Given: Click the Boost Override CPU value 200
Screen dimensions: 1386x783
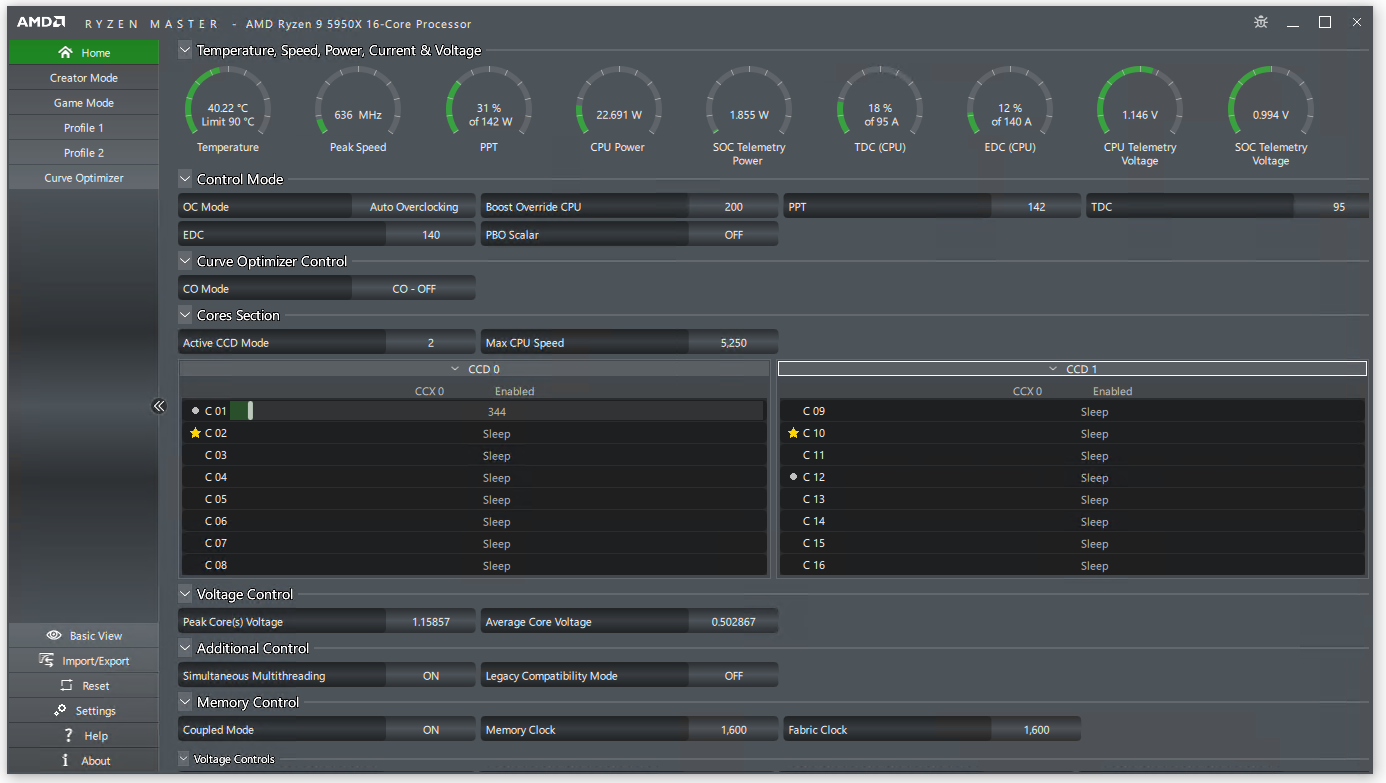Looking at the screenshot, I should 733,207.
